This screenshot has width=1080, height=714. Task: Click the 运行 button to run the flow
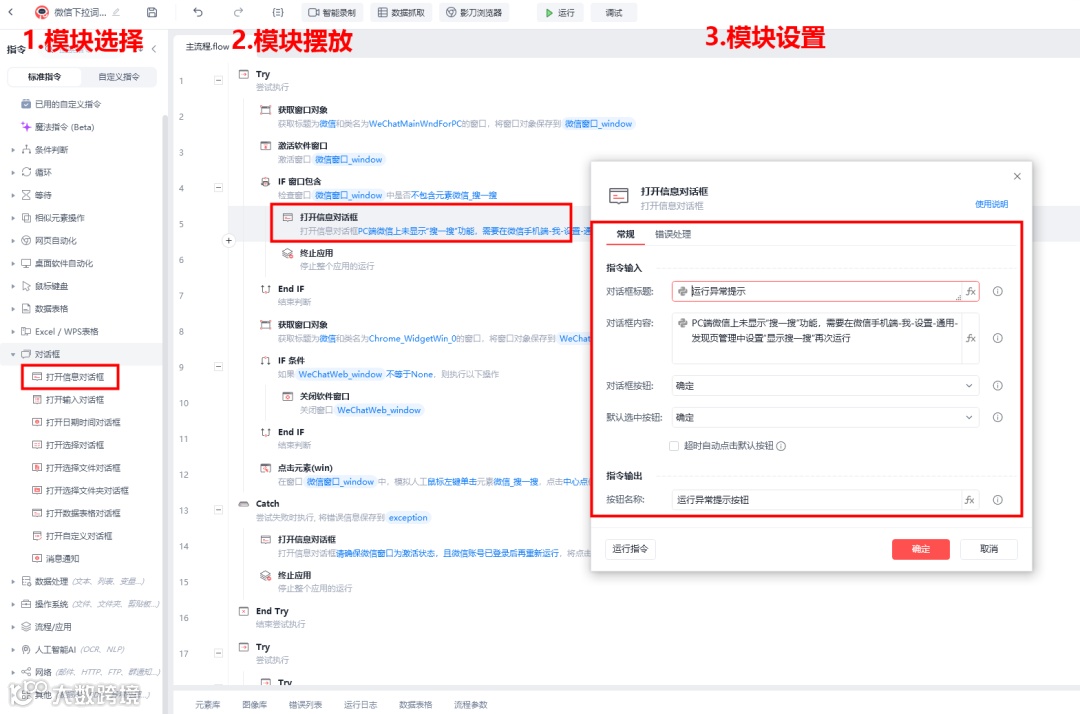[x=560, y=12]
